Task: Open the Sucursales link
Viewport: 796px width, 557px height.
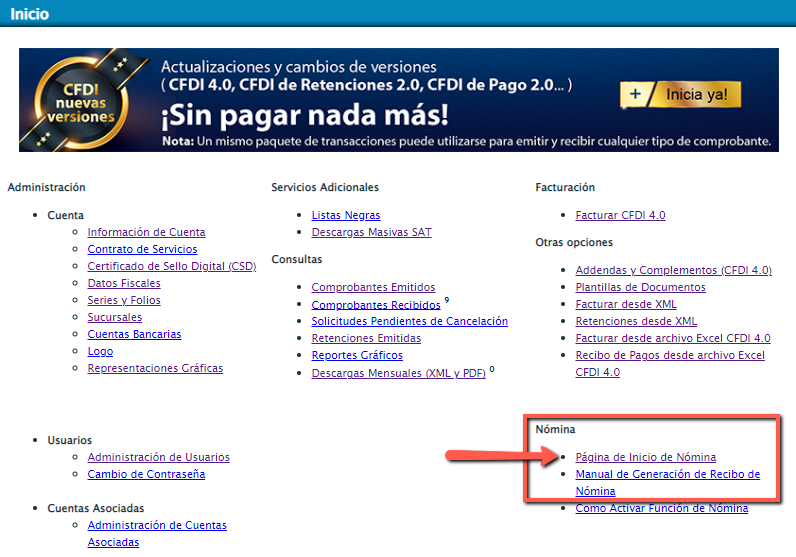Action: [x=115, y=317]
